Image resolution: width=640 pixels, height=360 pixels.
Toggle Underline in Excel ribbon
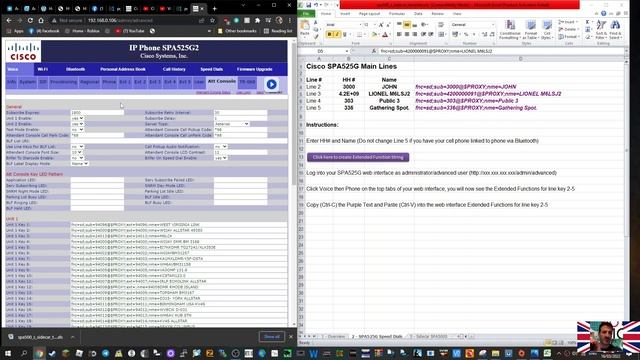[x=344, y=35]
